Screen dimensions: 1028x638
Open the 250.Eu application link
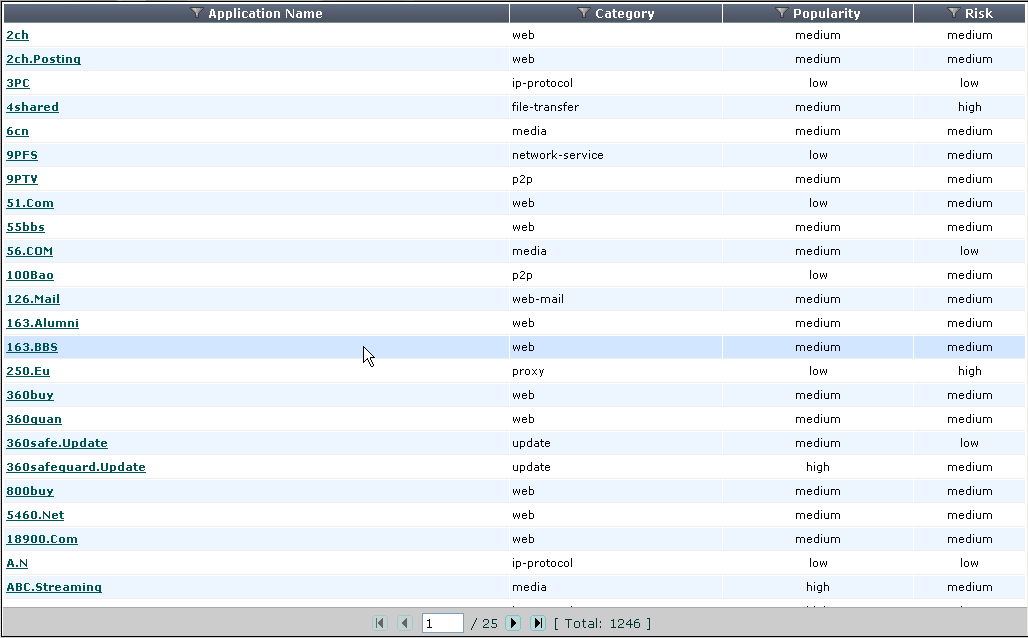point(28,371)
